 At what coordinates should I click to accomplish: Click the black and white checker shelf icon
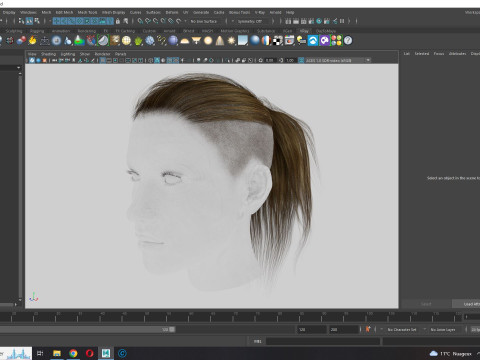(278, 41)
